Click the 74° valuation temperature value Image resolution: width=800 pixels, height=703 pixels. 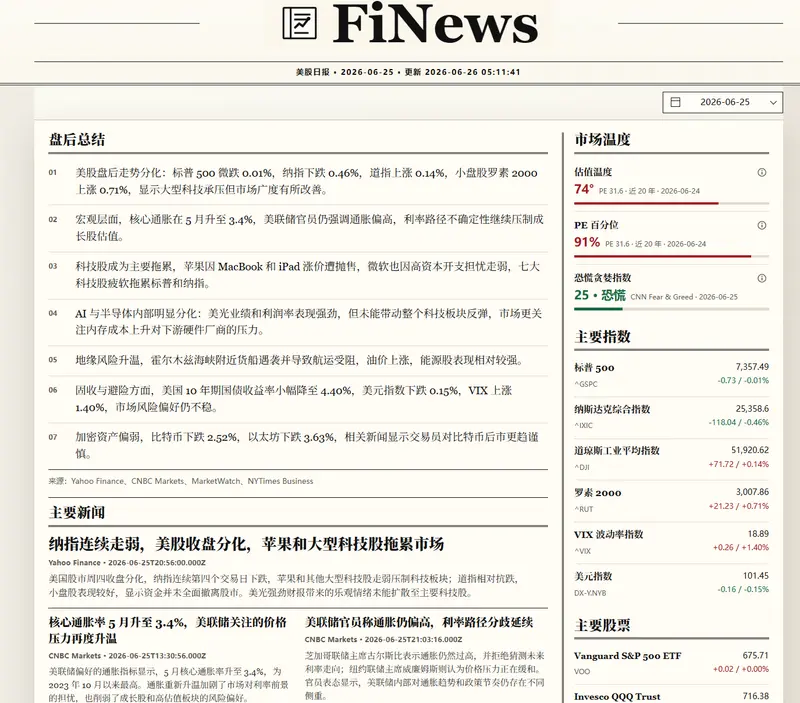coord(584,189)
